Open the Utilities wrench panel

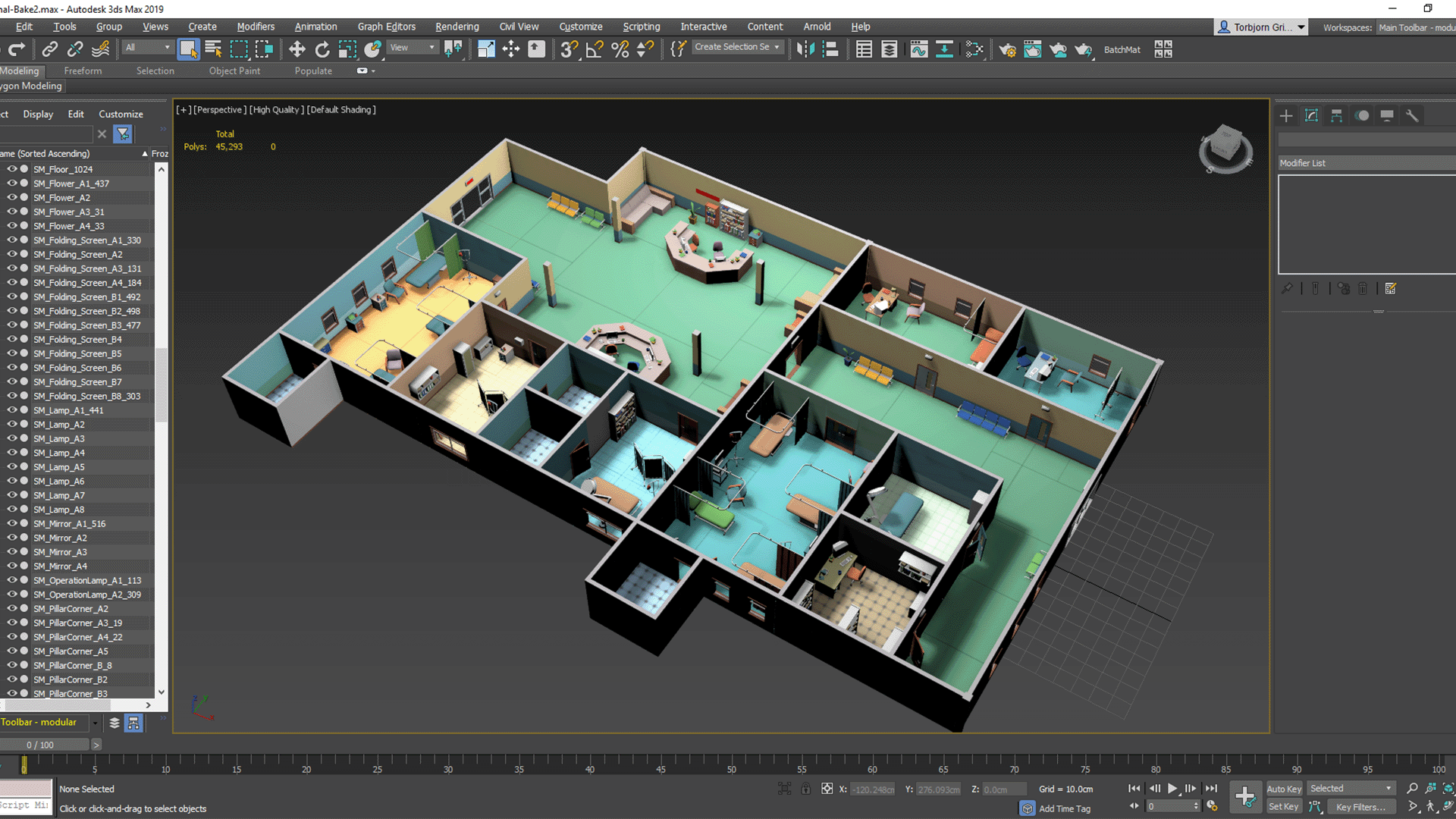(x=1411, y=115)
